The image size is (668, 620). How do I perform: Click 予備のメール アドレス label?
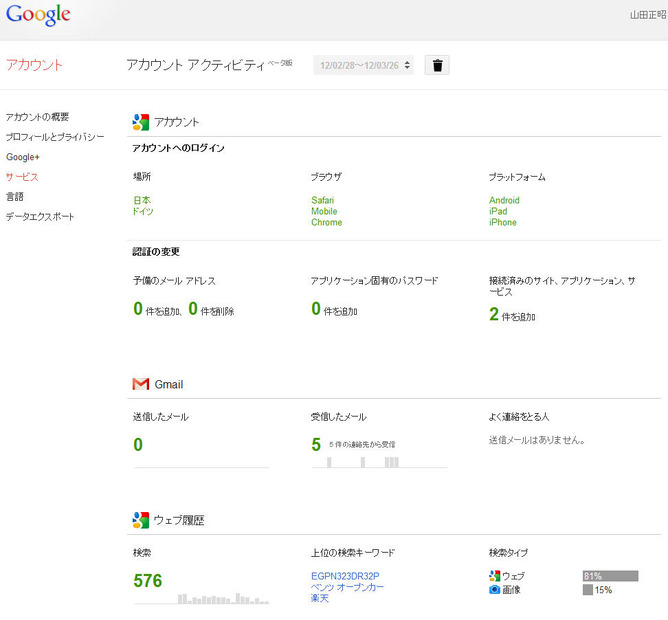(x=174, y=280)
